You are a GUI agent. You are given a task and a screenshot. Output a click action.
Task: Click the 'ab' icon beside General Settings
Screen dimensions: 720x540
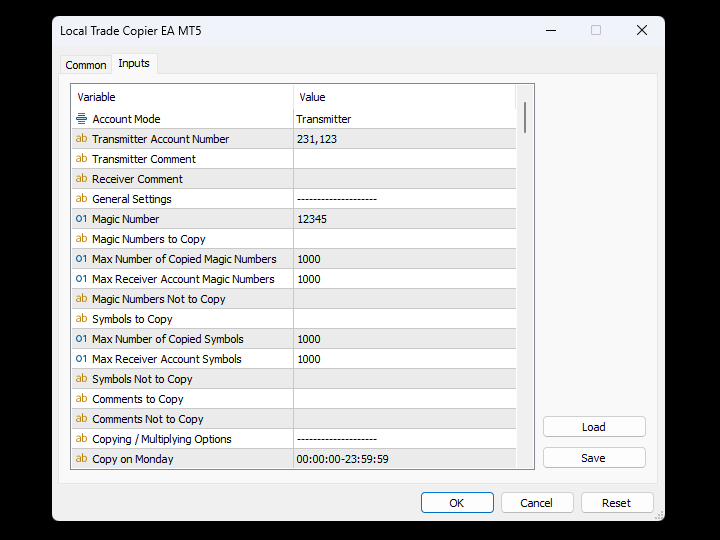coord(81,199)
